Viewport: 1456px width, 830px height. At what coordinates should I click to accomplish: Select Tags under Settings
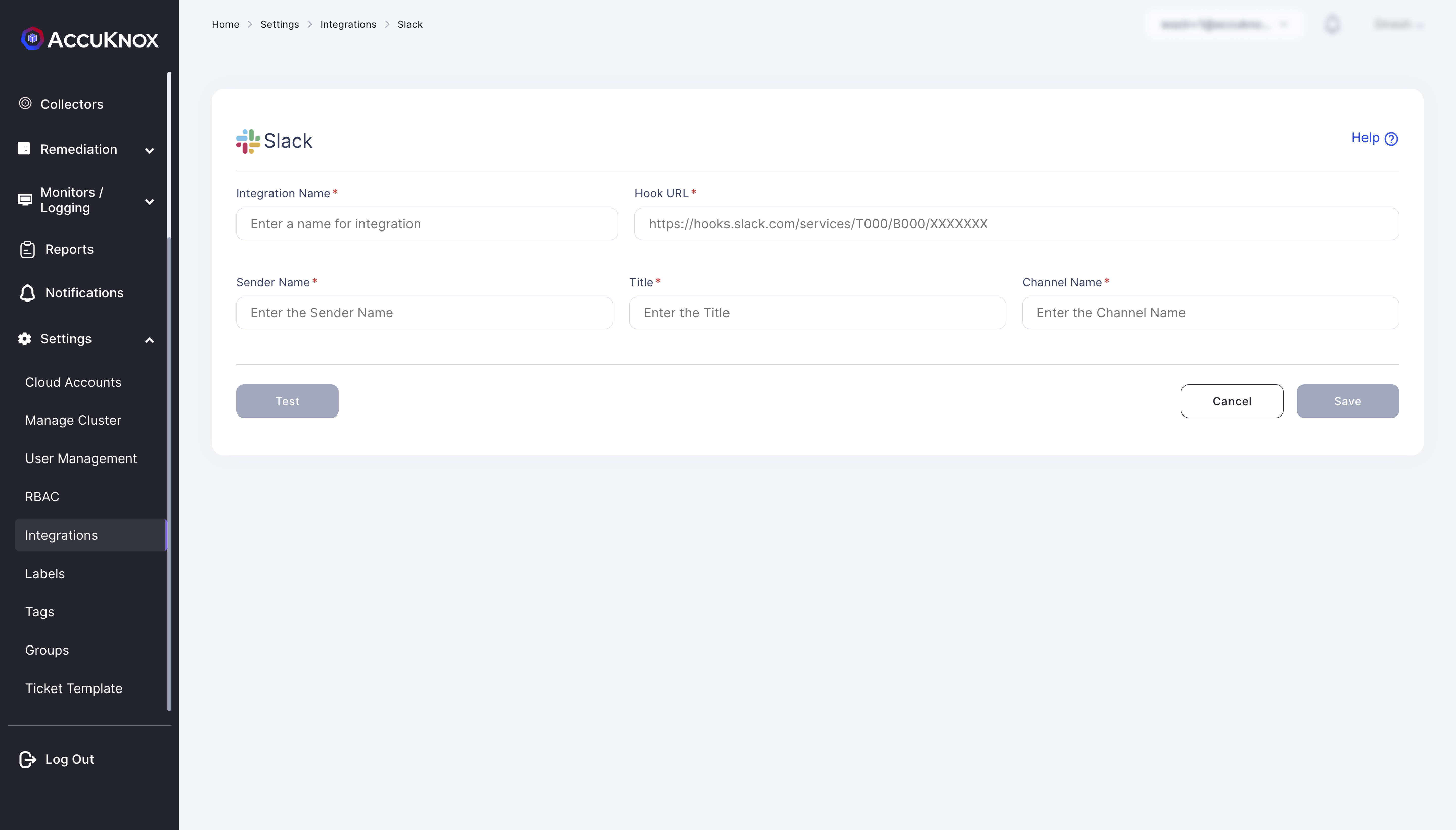39,612
